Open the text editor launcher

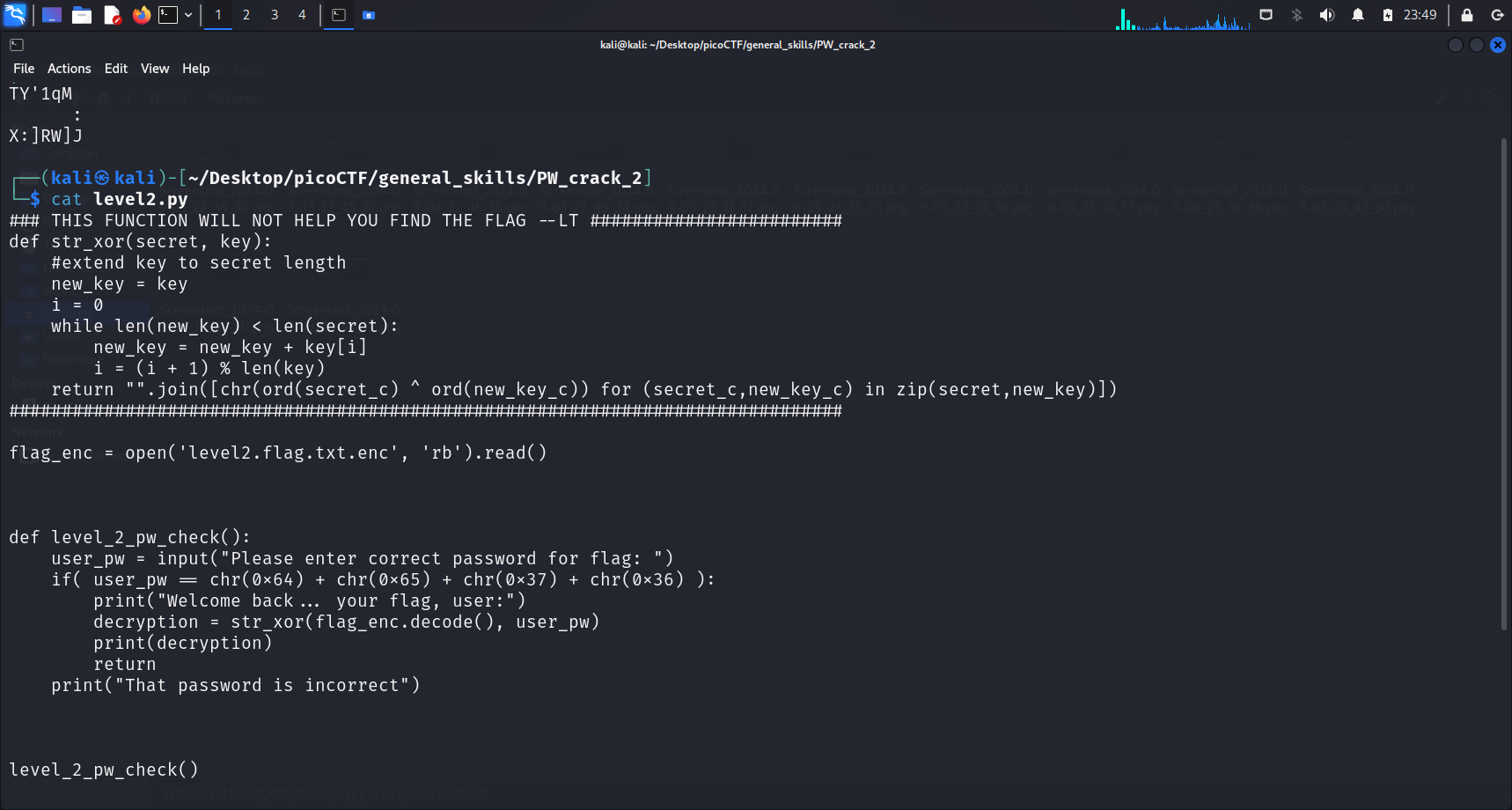[x=112, y=15]
